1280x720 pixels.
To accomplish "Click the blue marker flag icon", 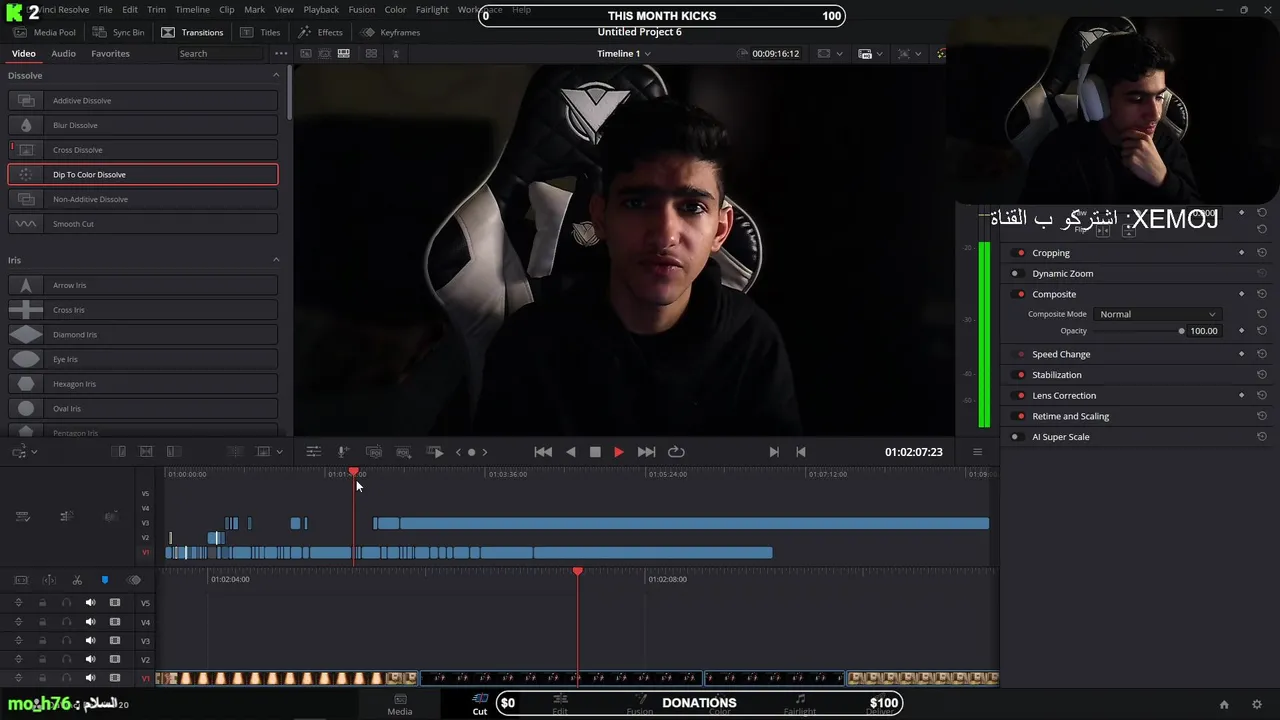I will pos(104,580).
